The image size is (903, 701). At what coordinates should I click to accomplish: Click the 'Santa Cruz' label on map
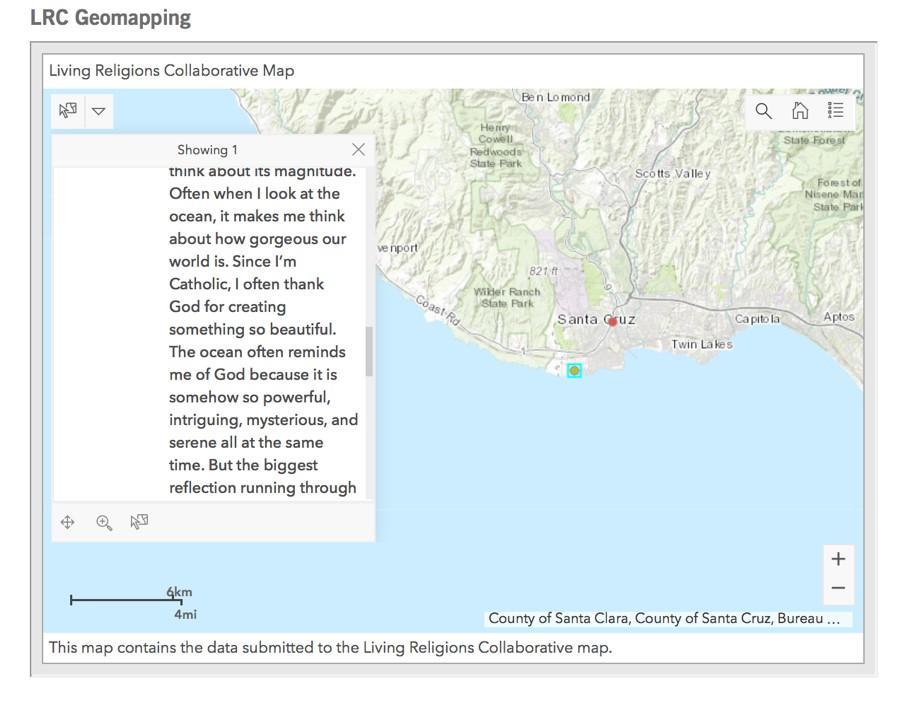[595, 320]
